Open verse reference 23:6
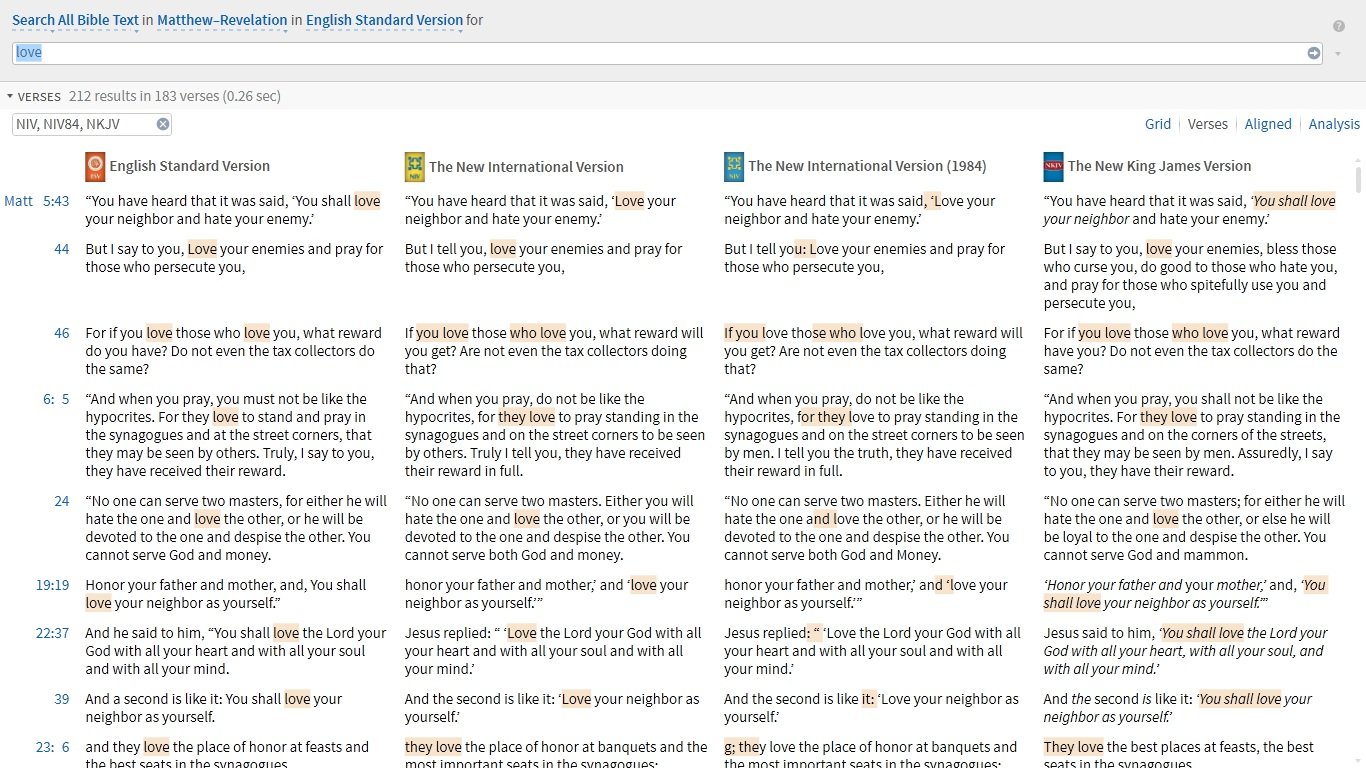This screenshot has height=768, width=1366. click(x=53, y=747)
